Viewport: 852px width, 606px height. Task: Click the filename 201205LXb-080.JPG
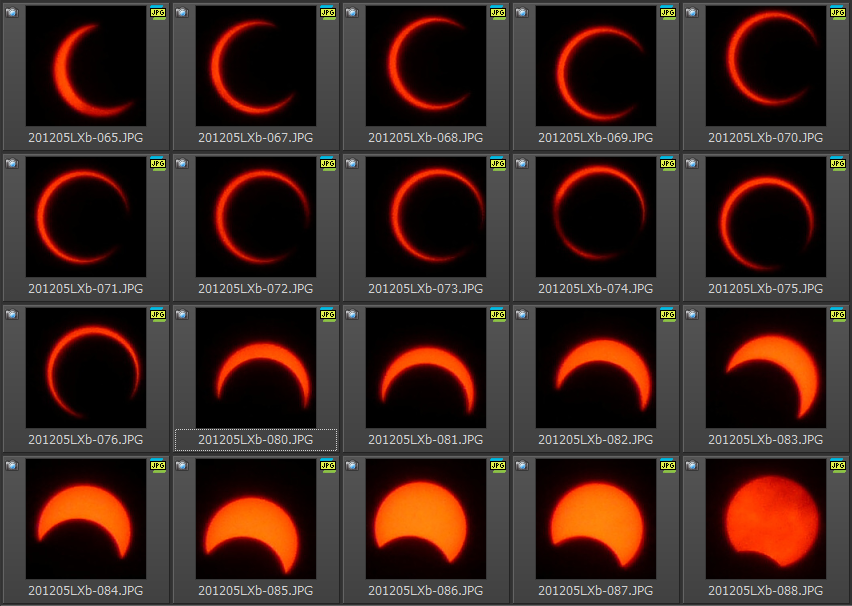tap(256, 440)
